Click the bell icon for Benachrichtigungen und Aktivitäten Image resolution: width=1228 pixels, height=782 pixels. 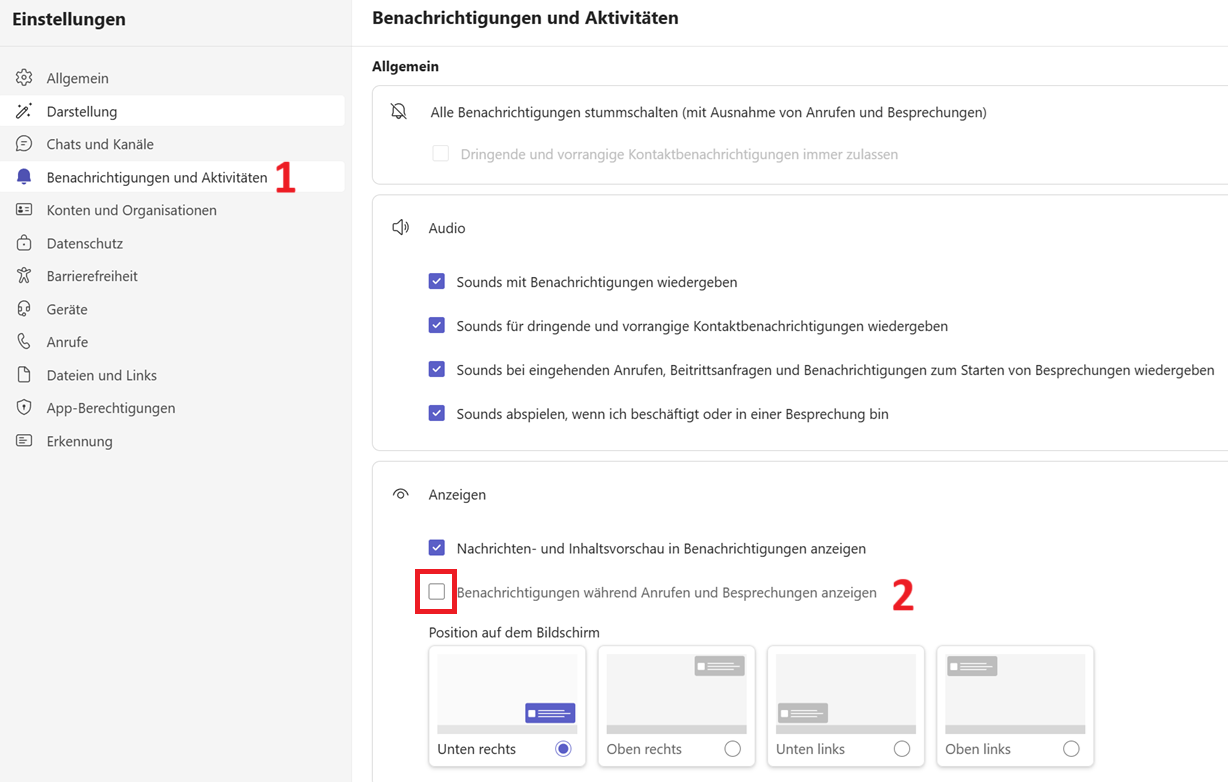pos(24,177)
